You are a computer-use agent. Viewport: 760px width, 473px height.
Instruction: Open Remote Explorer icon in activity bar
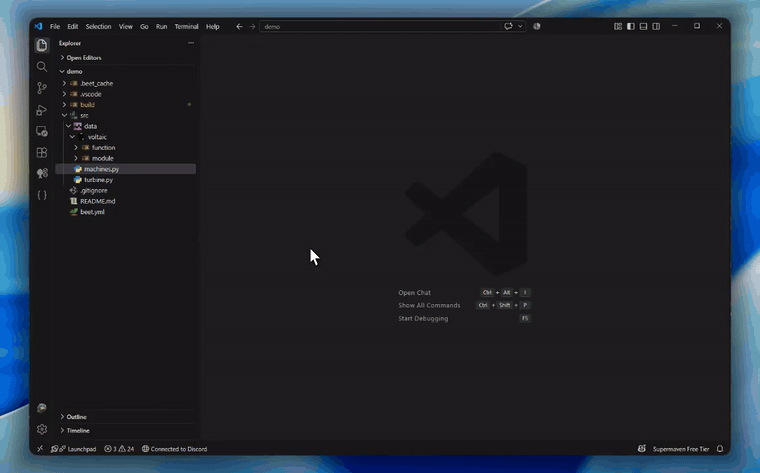pos(42,131)
